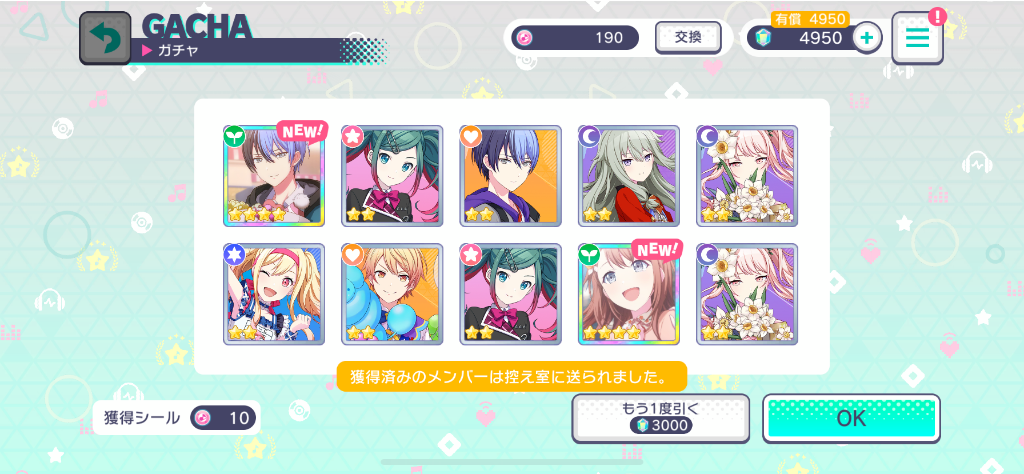Screen dimensions: 1024x474
Task: Tap the green sprout attribute icon on first card
Action: tap(232, 136)
